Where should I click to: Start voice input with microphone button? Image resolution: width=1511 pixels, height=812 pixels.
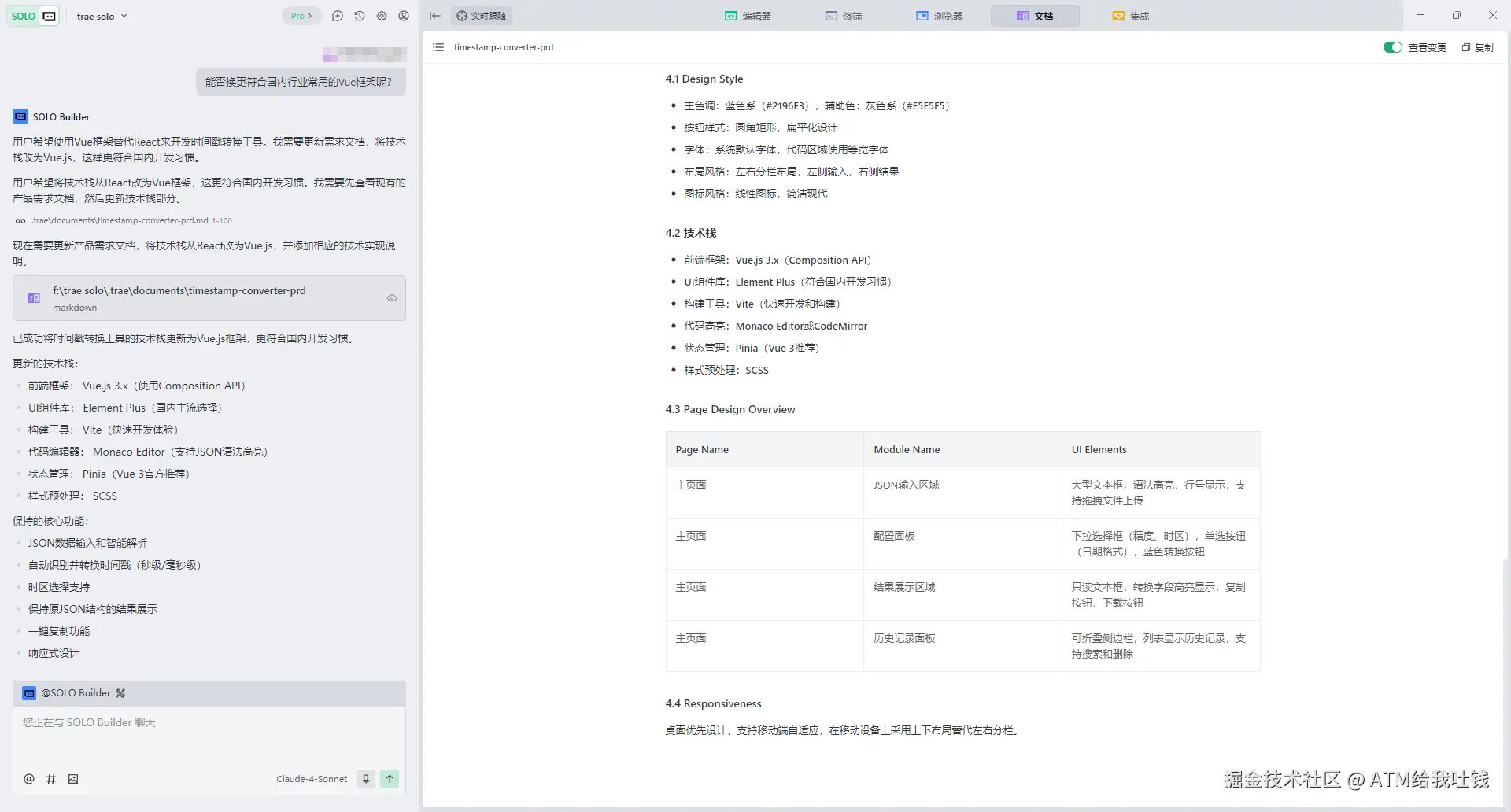[x=366, y=779]
